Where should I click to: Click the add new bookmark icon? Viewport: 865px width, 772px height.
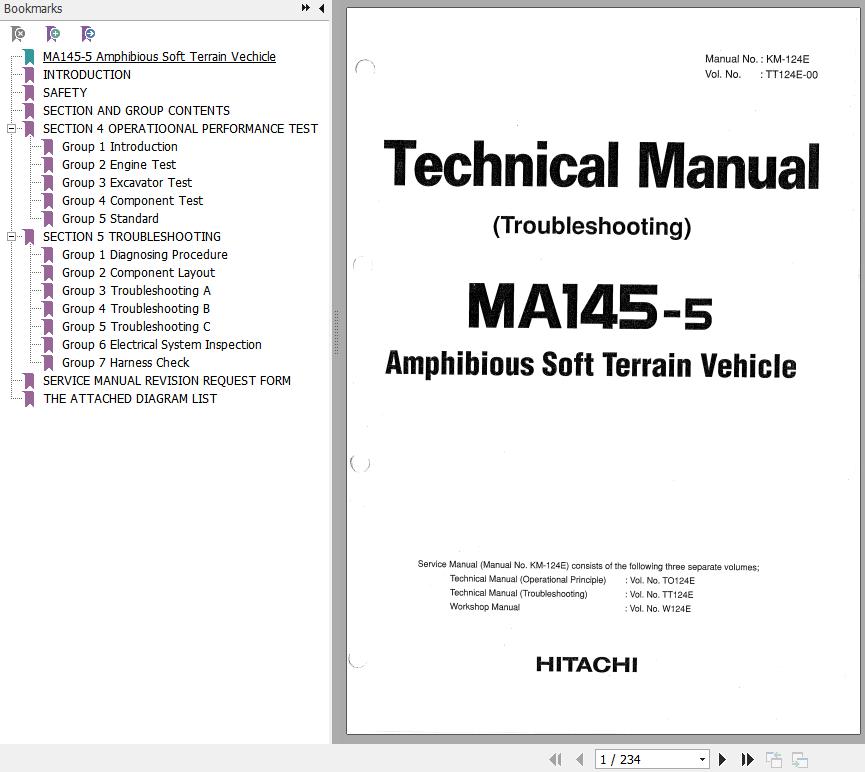tap(53, 34)
